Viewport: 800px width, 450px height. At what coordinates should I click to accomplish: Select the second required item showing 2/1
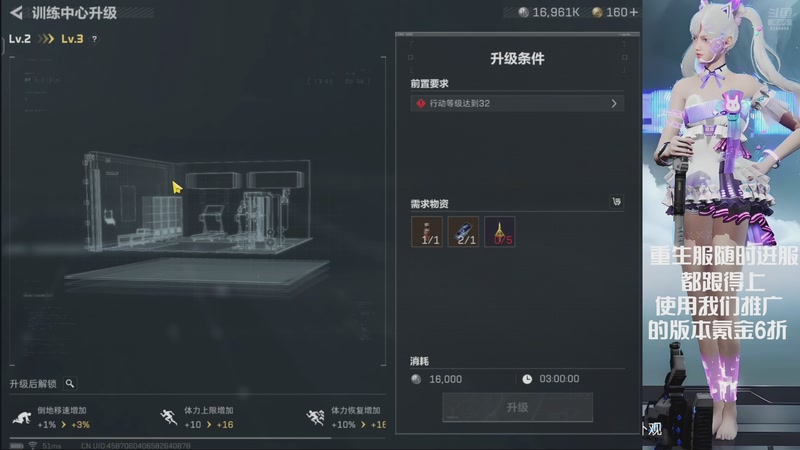[x=463, y=232]
